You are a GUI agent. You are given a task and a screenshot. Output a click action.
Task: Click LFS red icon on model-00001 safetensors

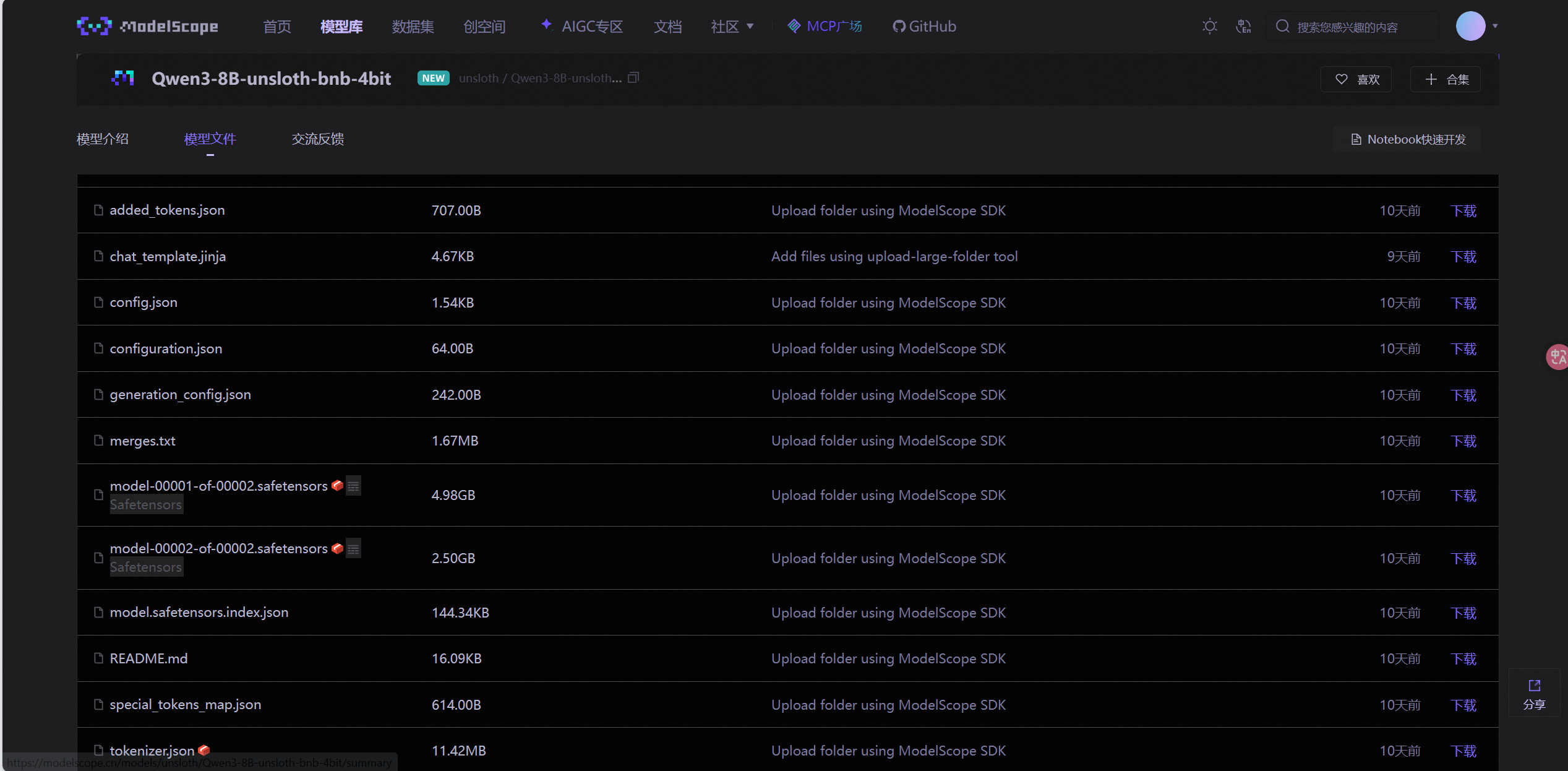click(x=337, y=485)
